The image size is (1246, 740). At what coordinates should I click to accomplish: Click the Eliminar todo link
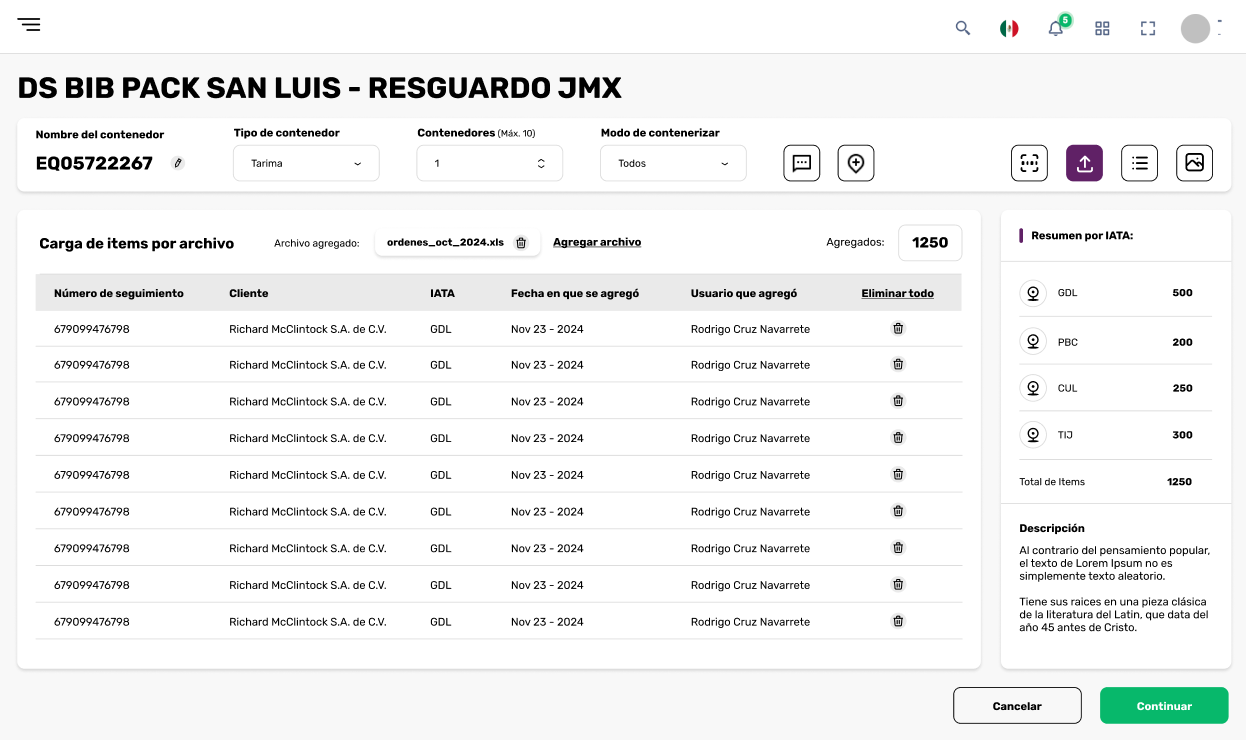[x=897, y=293]
